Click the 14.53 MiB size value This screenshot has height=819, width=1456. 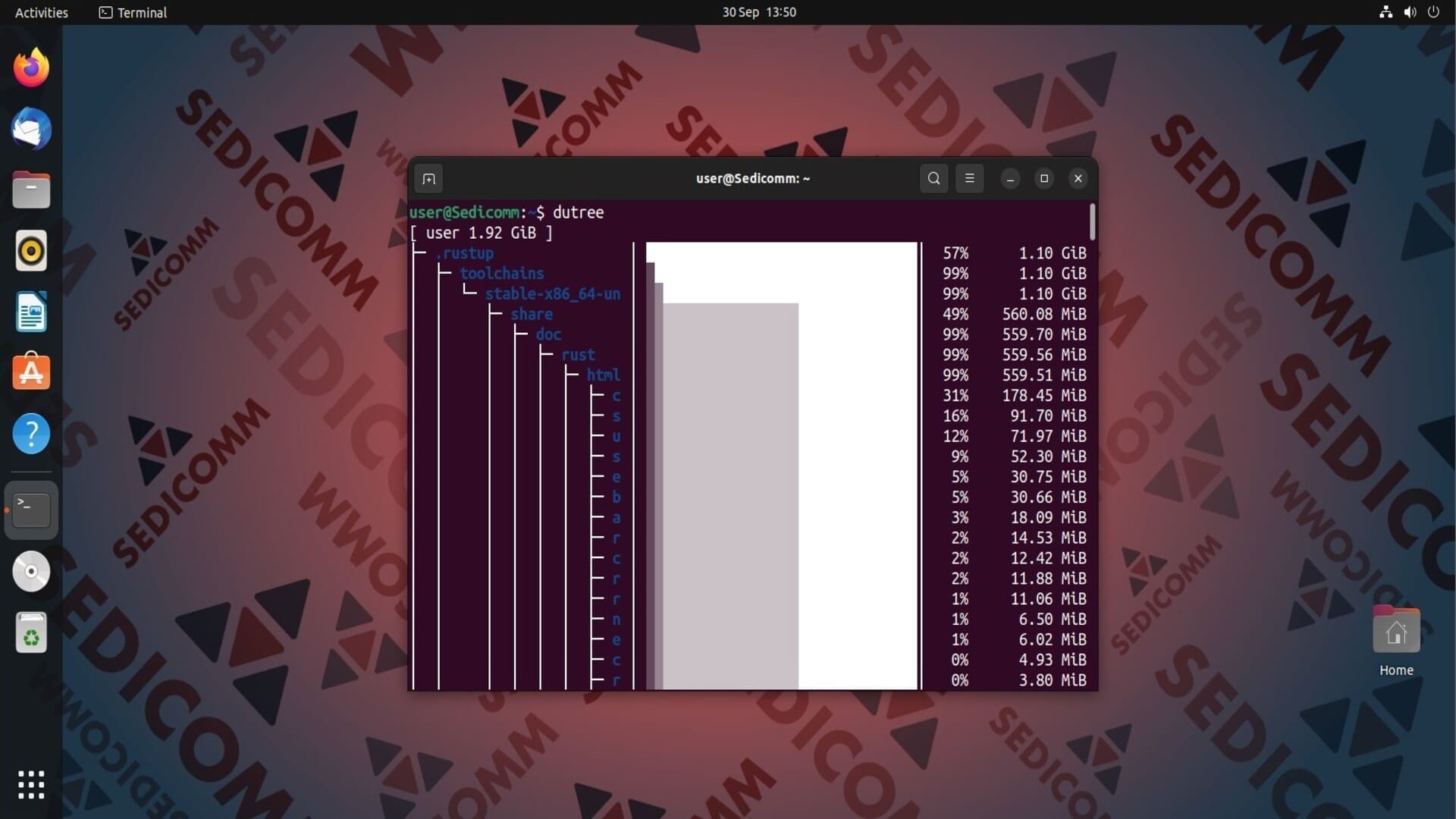tap(1048, 538)
